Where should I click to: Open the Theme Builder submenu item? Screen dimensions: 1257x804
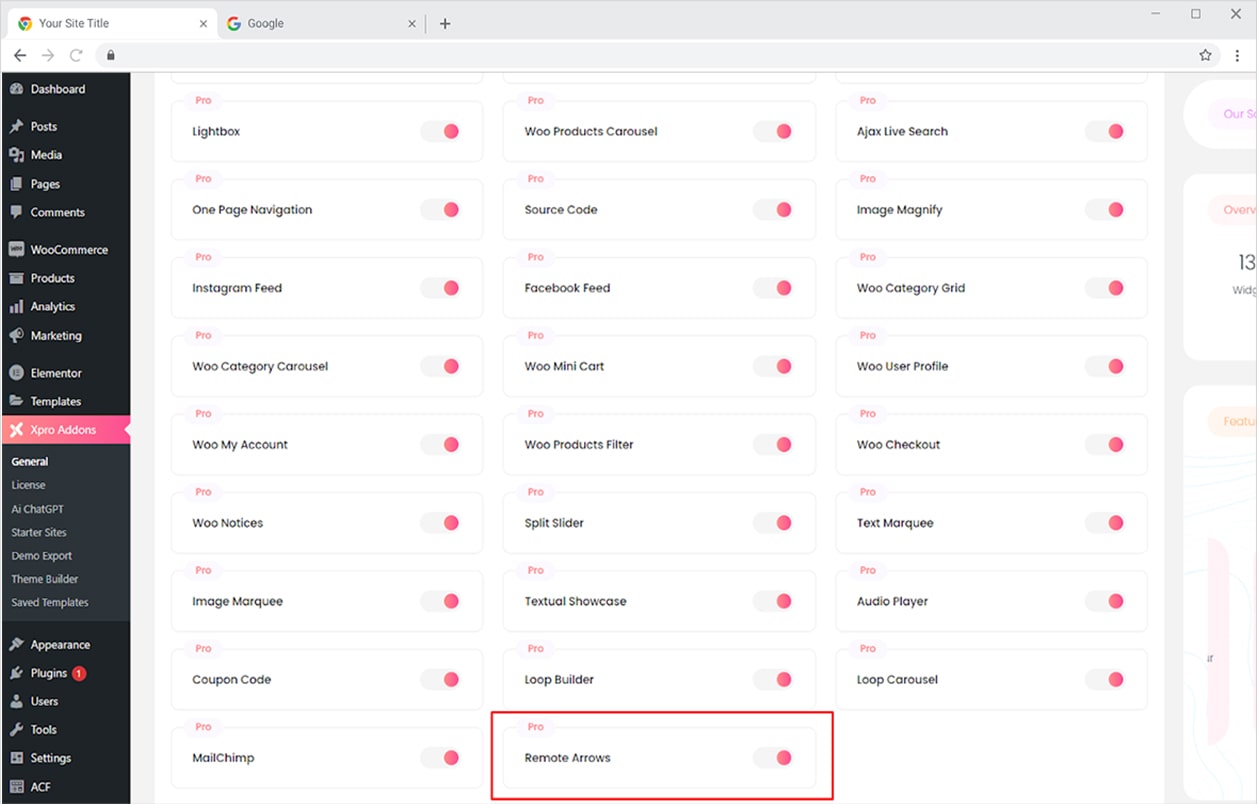45,579
